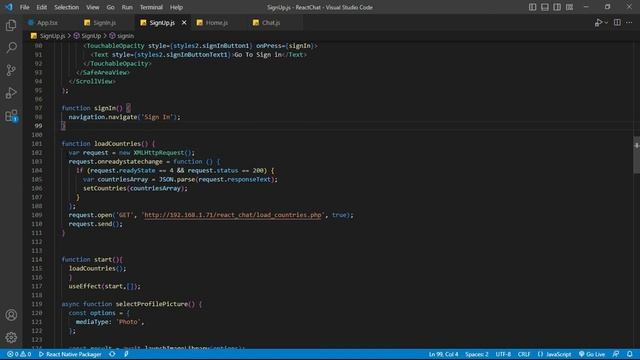Open the Edit menu
The width and height of the screenshot is (640, 360).
click(x=41, y=7)
